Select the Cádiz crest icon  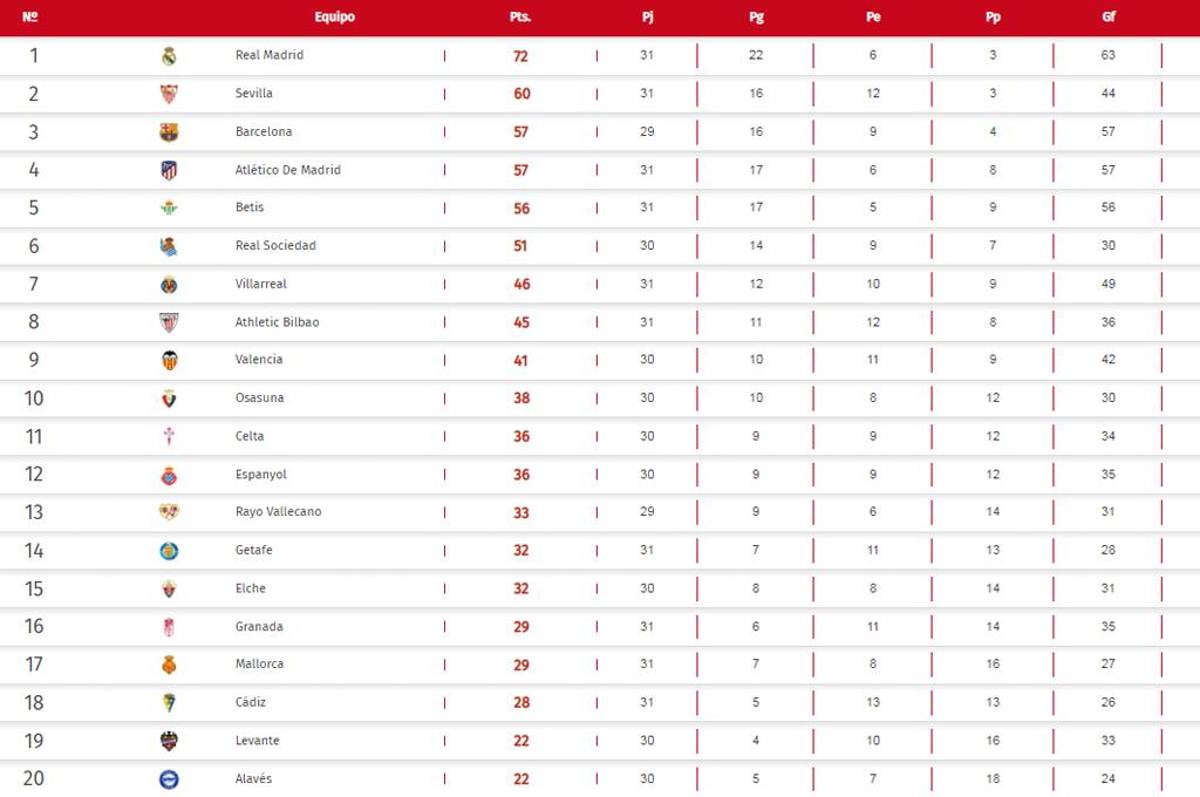[169, 703]
